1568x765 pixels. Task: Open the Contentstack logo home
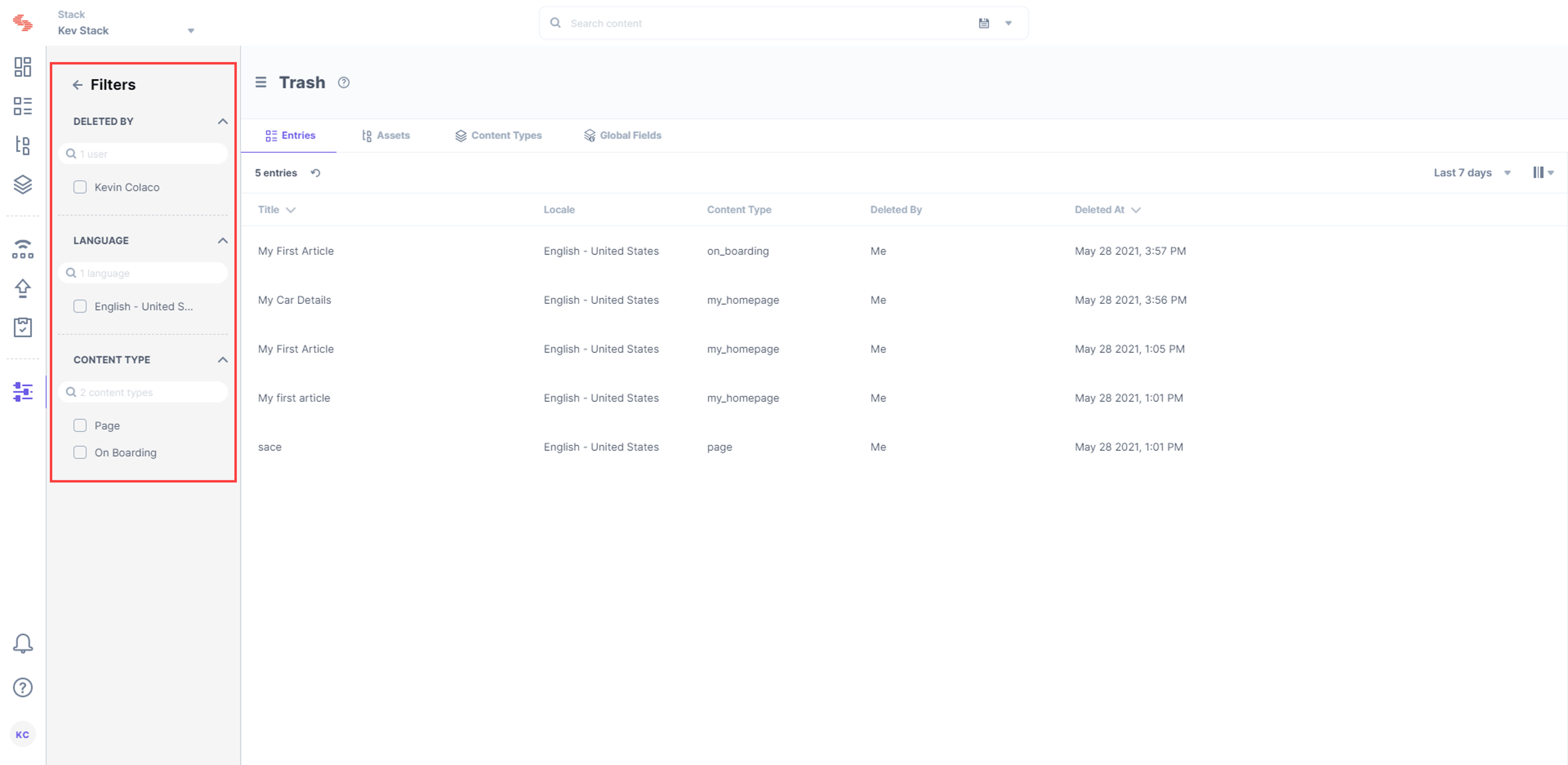[x=22, y=22]
